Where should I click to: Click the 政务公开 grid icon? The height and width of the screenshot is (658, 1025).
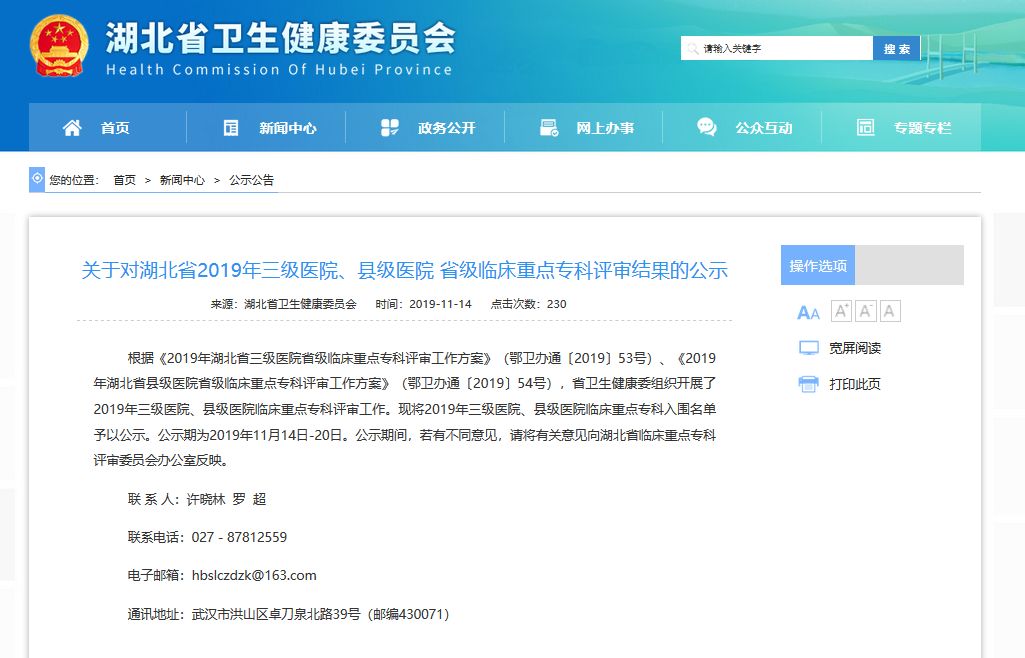coord(390,127)
